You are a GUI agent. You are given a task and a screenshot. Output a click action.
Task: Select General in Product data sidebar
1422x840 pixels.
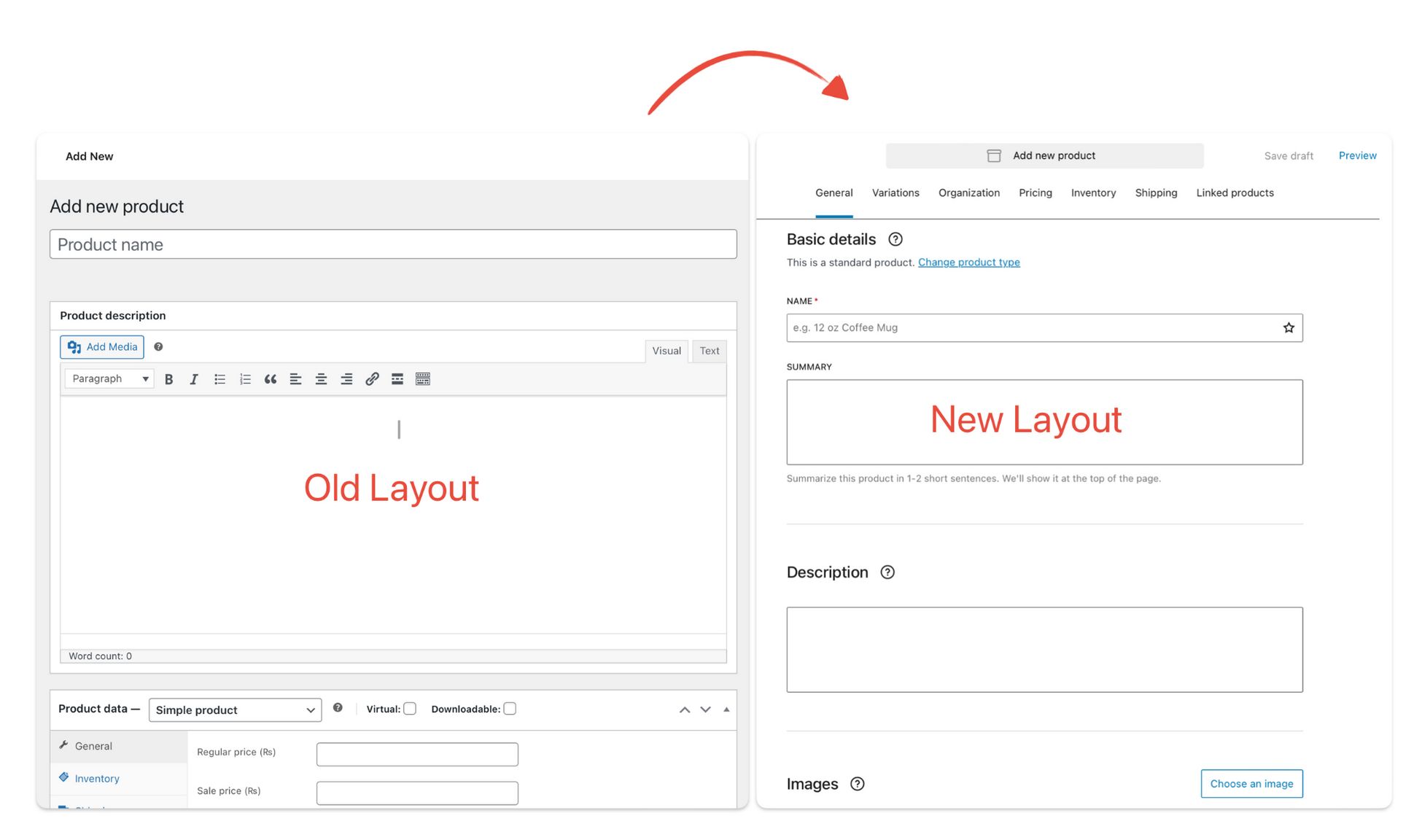click(x=119, y=747)
